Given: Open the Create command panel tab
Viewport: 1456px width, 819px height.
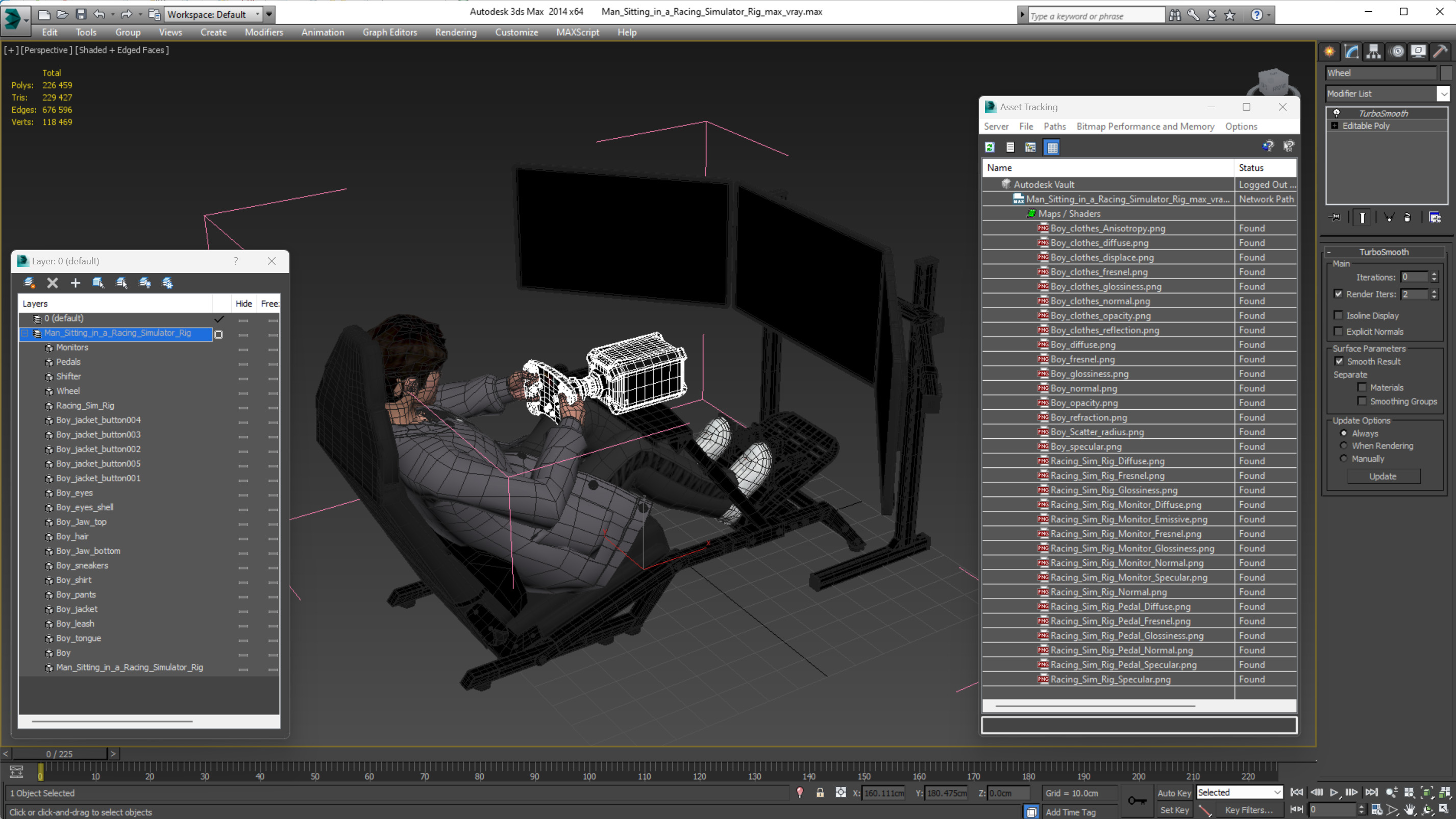Looking at the screenshot, I should 1329,52.
